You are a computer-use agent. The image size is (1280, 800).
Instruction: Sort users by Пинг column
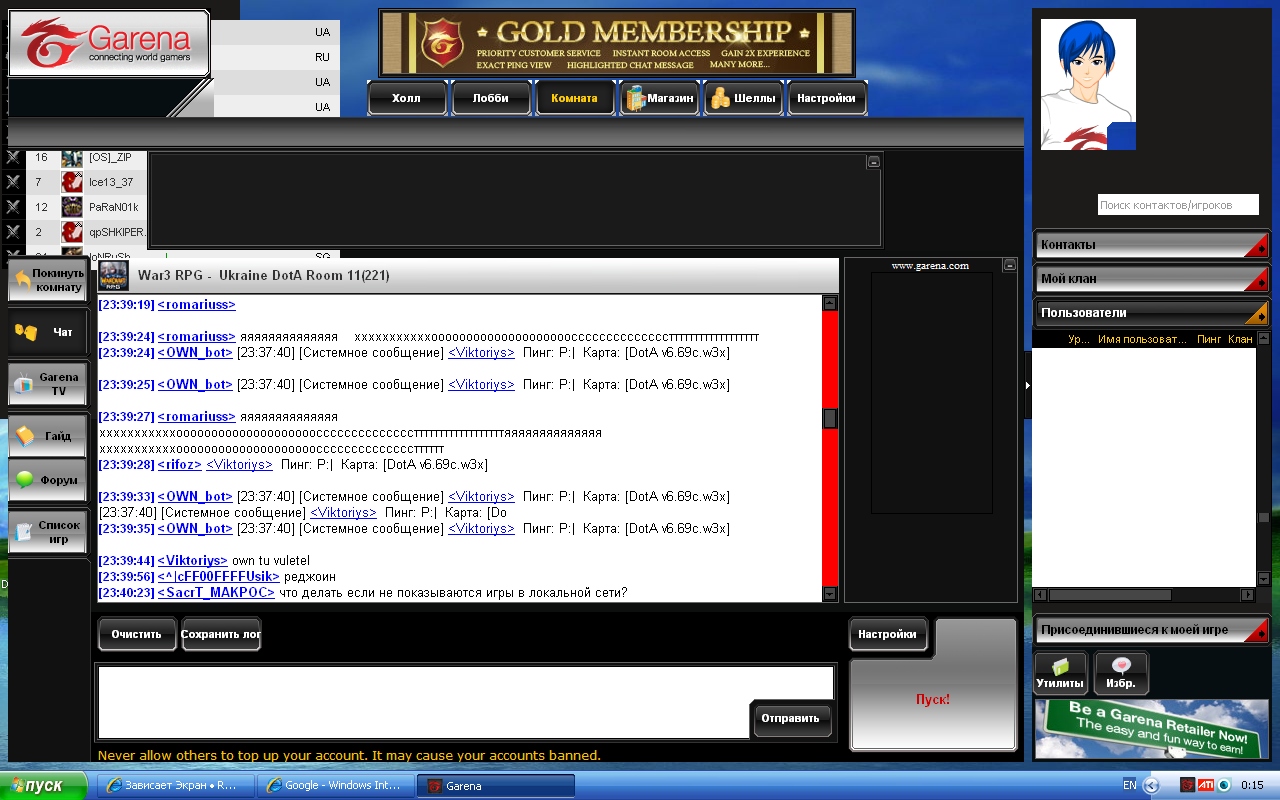tap(1209, 339)
